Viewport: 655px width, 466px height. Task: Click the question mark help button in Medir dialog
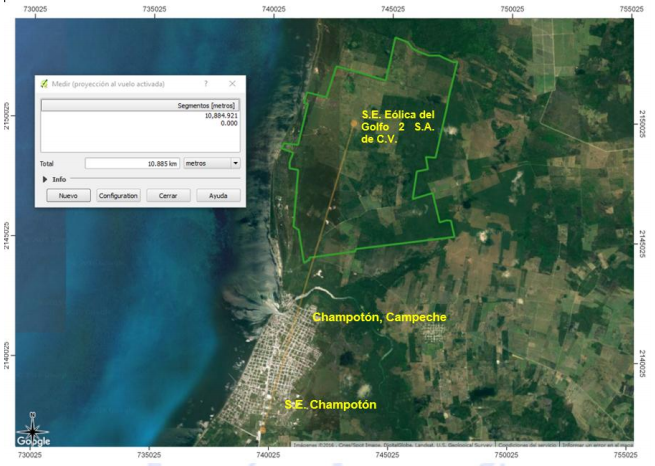click(x=206, y=84)
